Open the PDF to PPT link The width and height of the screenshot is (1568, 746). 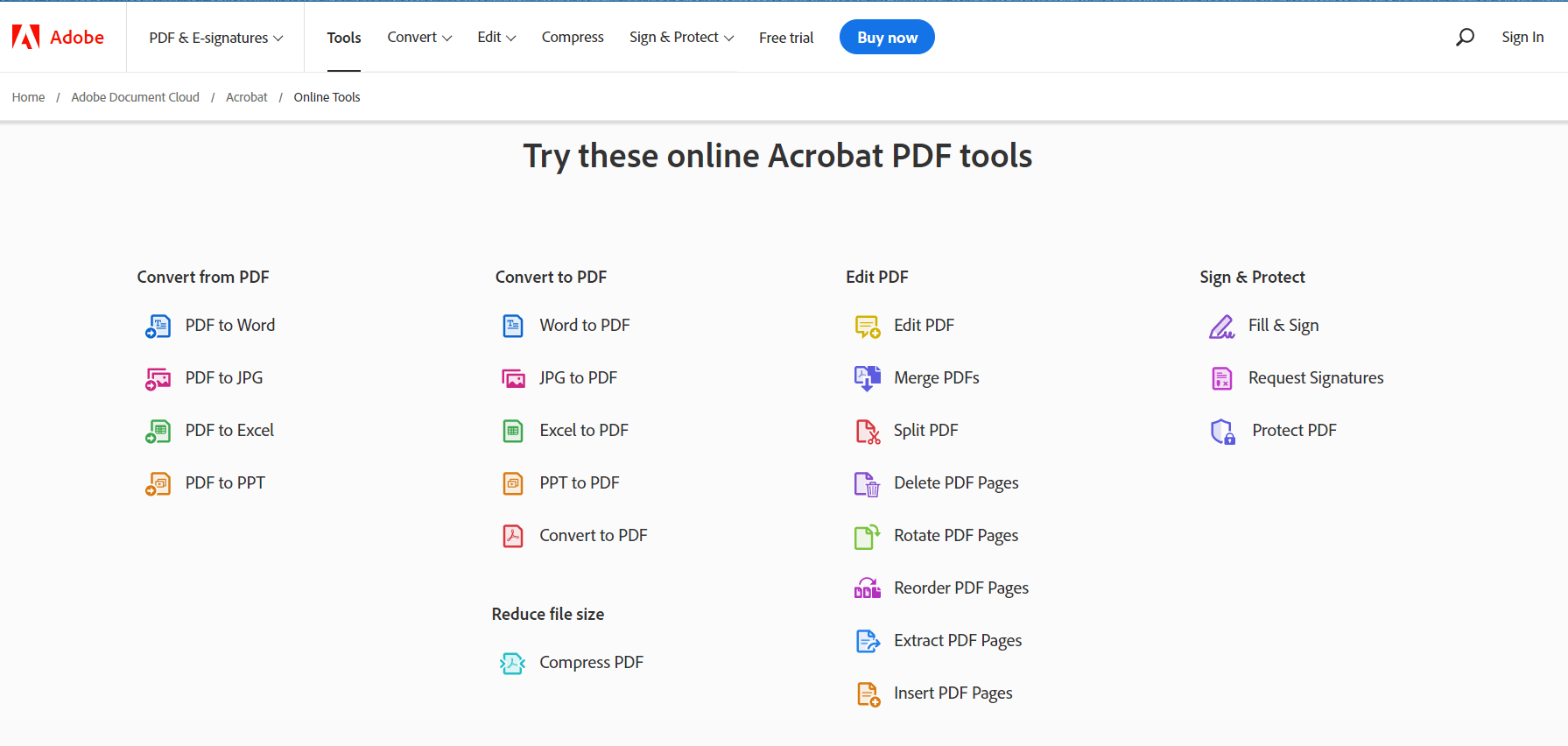point(225,483)
